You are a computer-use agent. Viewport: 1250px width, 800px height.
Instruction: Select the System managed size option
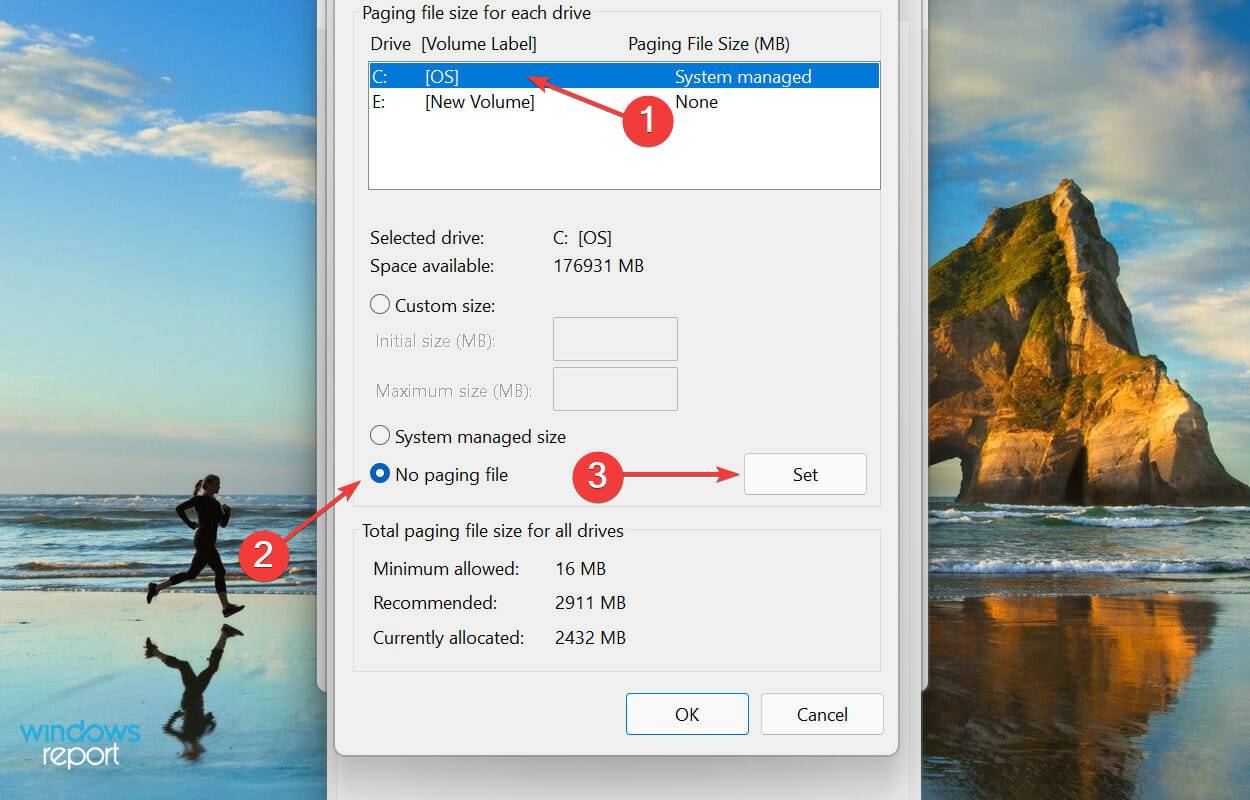coord(380,435)
